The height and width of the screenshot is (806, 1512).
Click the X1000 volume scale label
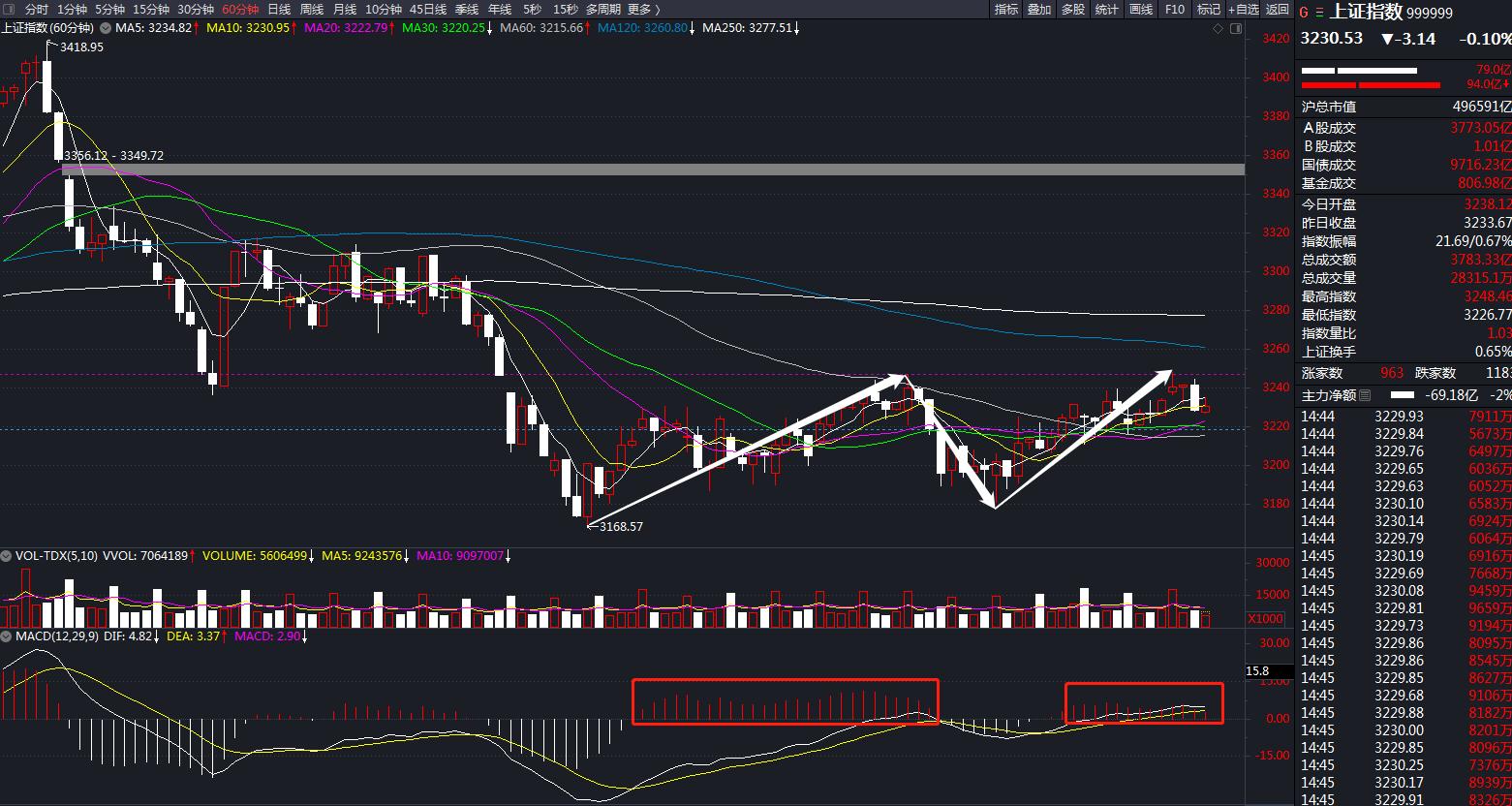click(x=1267, y=619)
